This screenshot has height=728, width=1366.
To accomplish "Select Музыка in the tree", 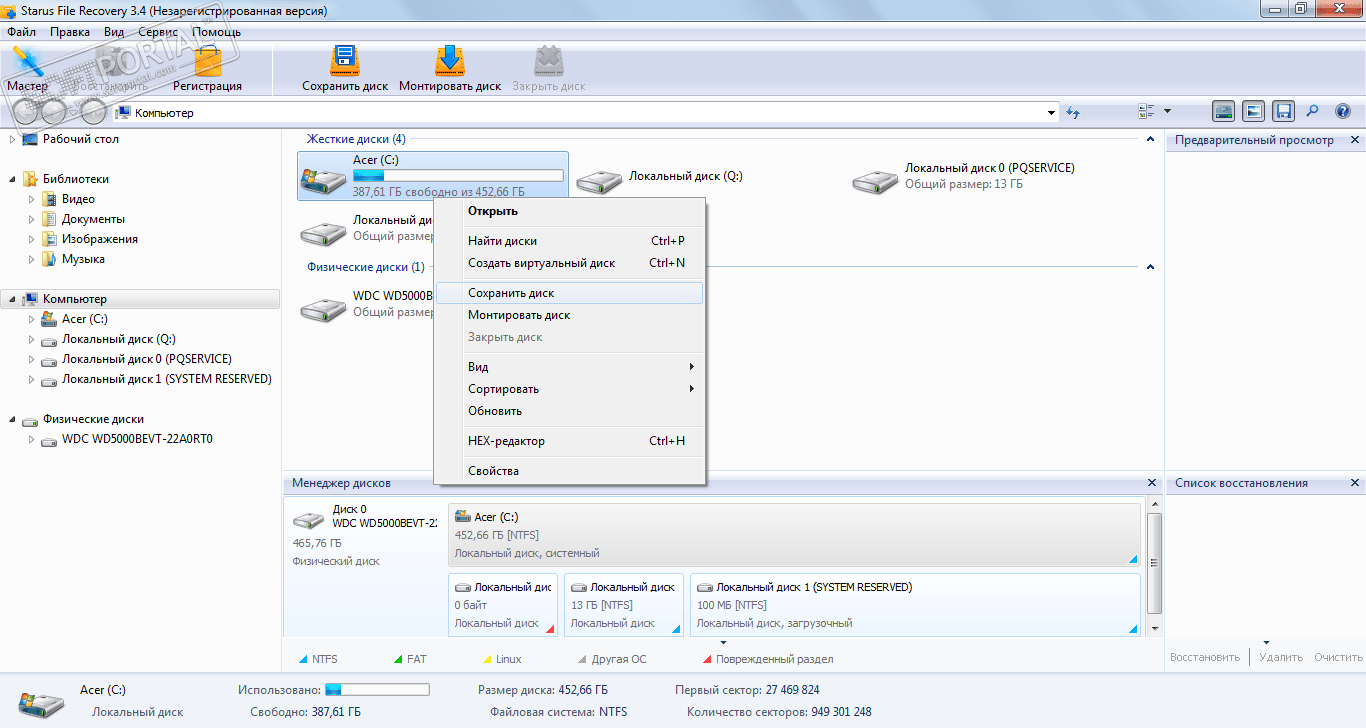I will click(x=83, y=259).
